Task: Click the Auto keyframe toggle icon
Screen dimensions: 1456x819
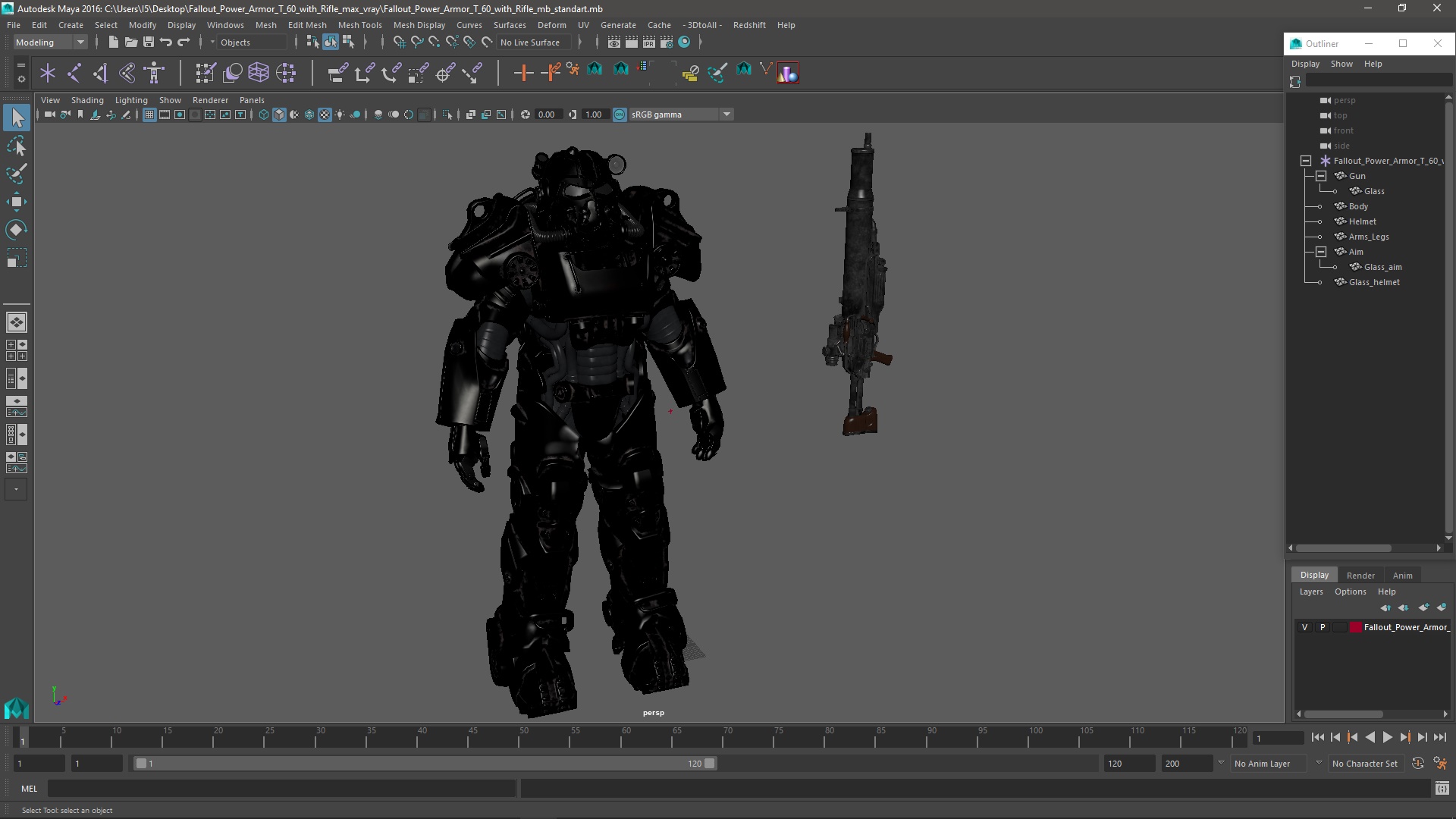Action: (1418, 764)
